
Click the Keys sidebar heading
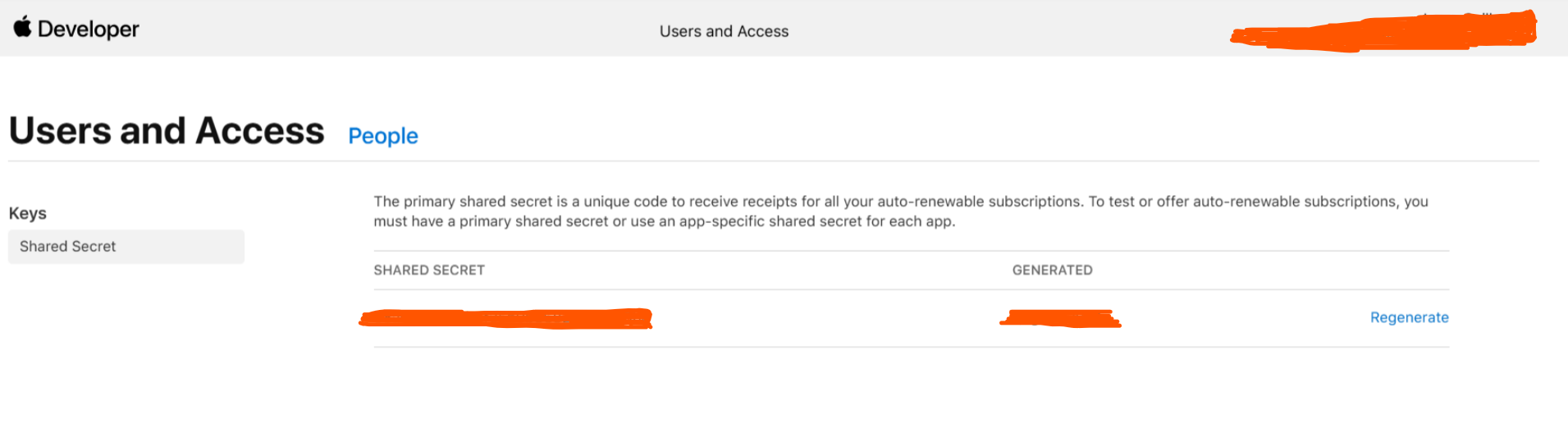coord(28,213)
